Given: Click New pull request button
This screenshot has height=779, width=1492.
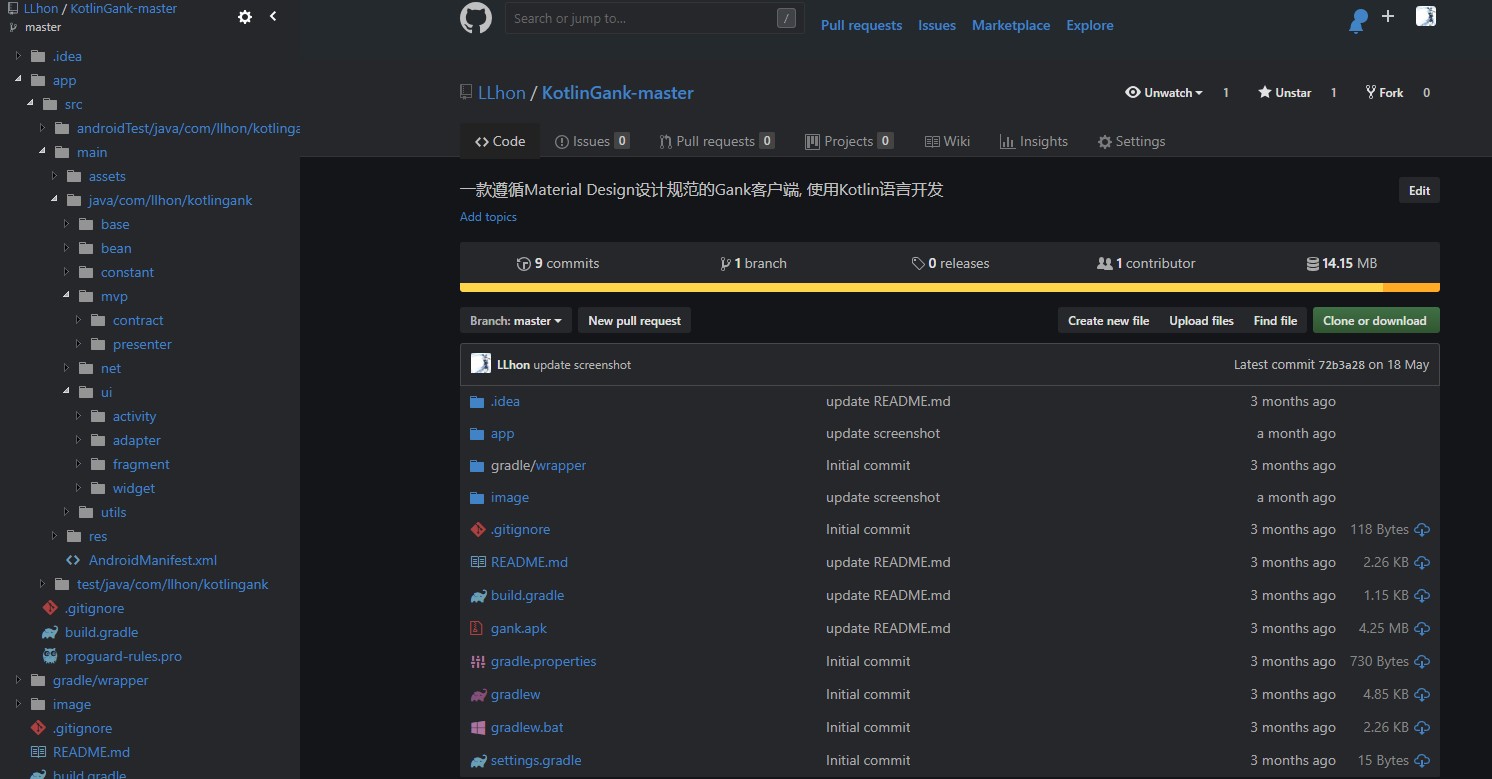Looking at the screenshot, I should [x=634, y=321].
